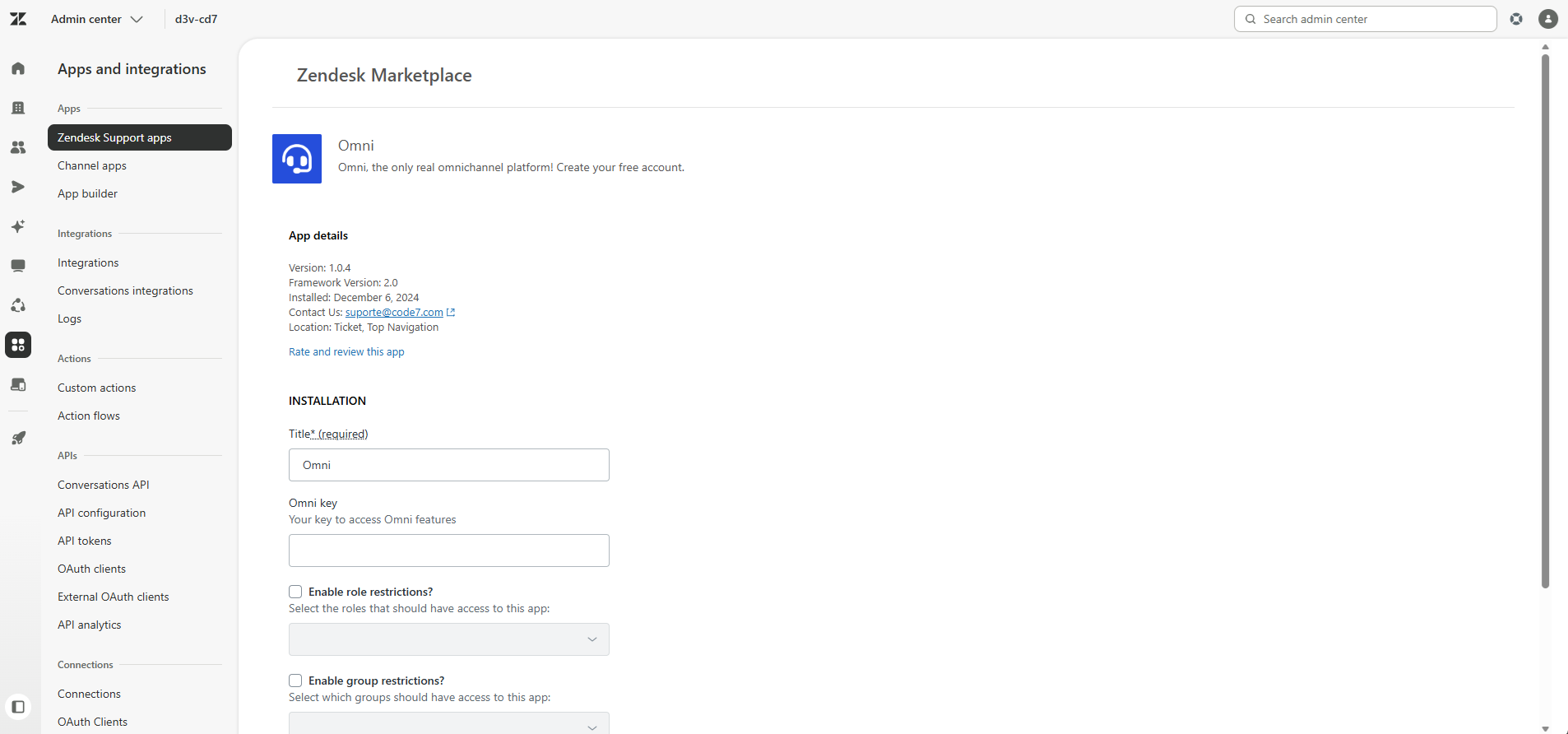Open Conversations integrations

coord(125,290)
